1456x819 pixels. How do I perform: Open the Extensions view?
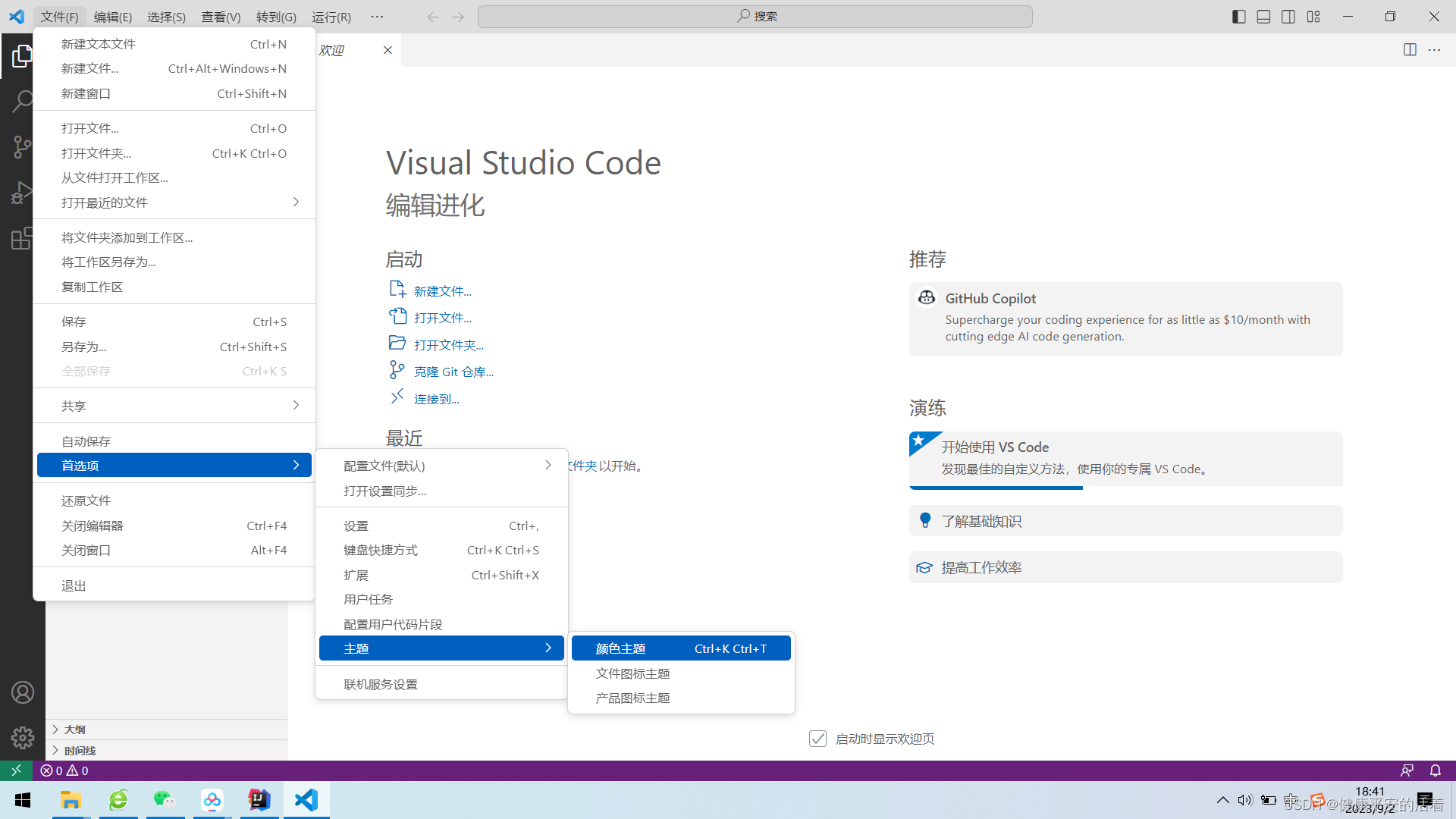[x=23, y=237]
